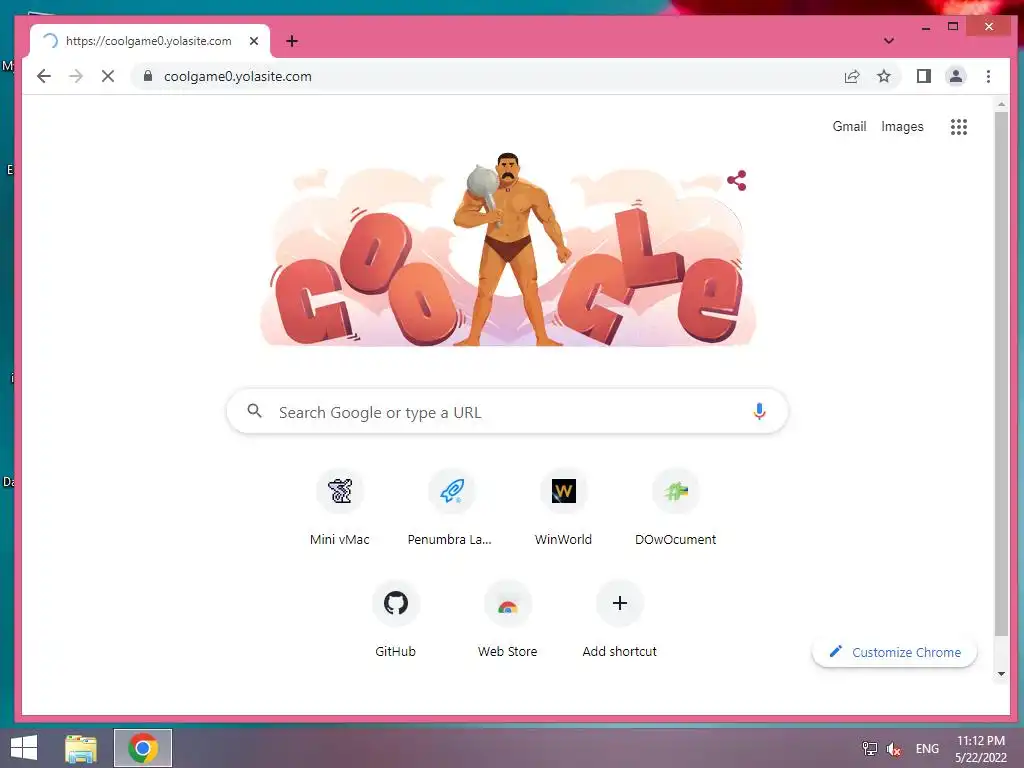Viewport: 1024px width, 768px height.
Task: Close the coolgame0.yolasite.com tab
Action: tap(254, 41)
